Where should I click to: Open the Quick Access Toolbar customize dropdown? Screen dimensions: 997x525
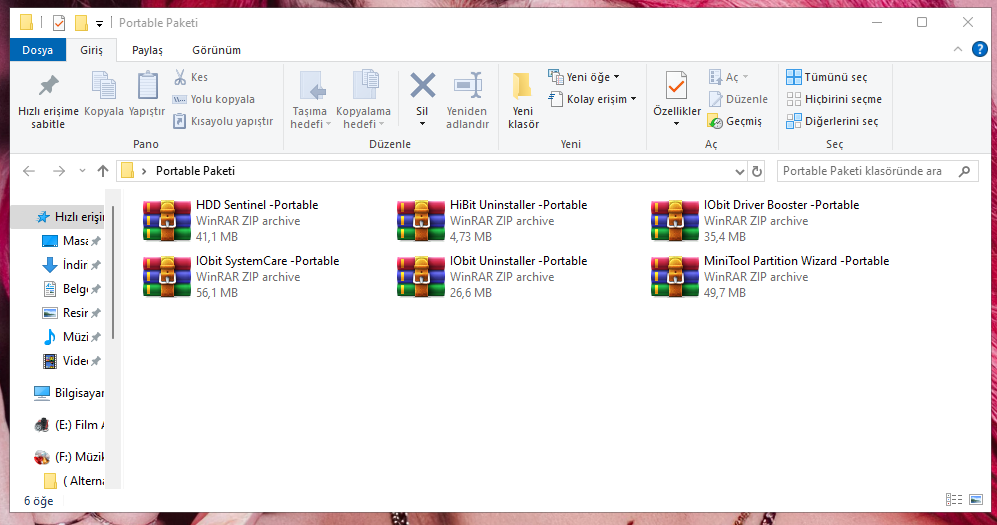(x=99, y=24)
